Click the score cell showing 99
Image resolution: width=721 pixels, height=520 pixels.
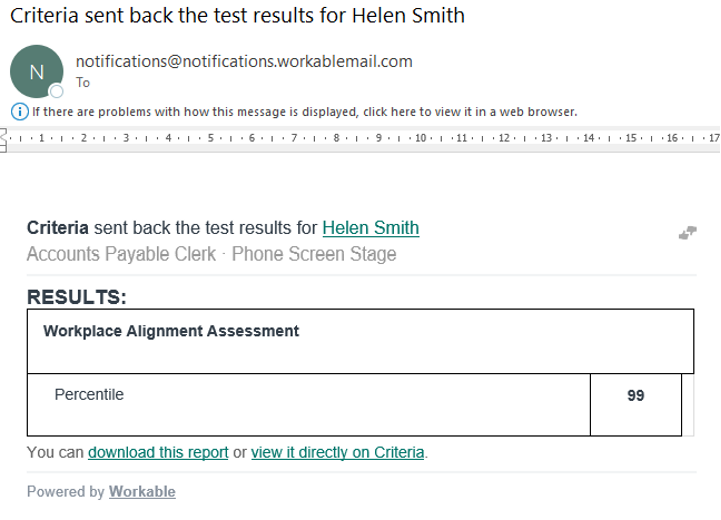click(x=635, y=396)
